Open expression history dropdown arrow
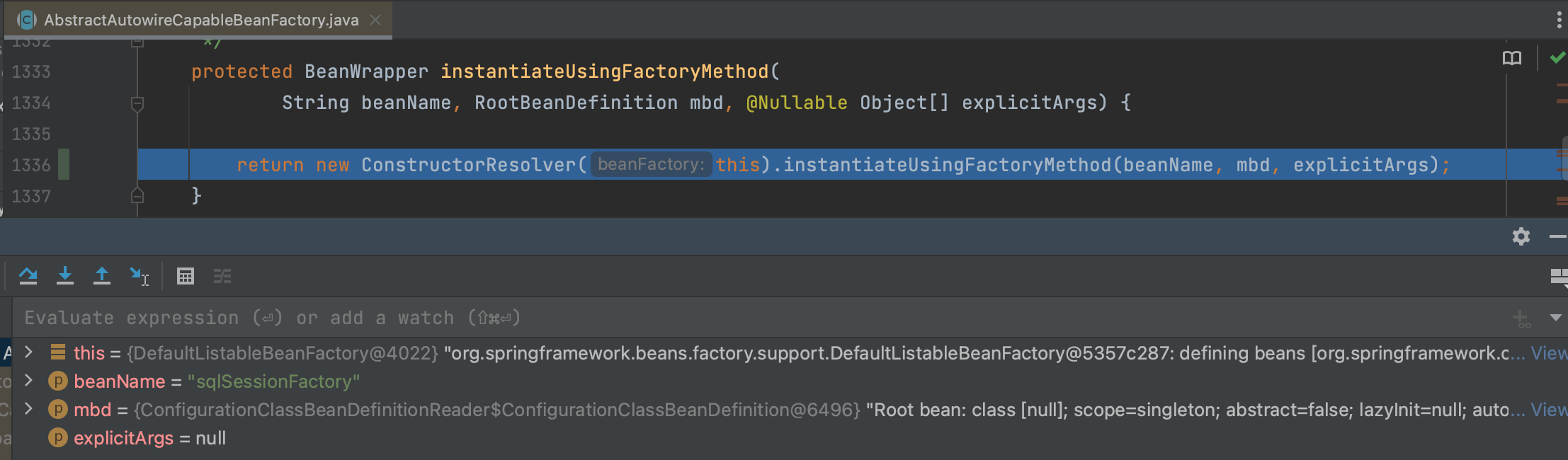The image size is (1568, 460). pos(1555,318)
